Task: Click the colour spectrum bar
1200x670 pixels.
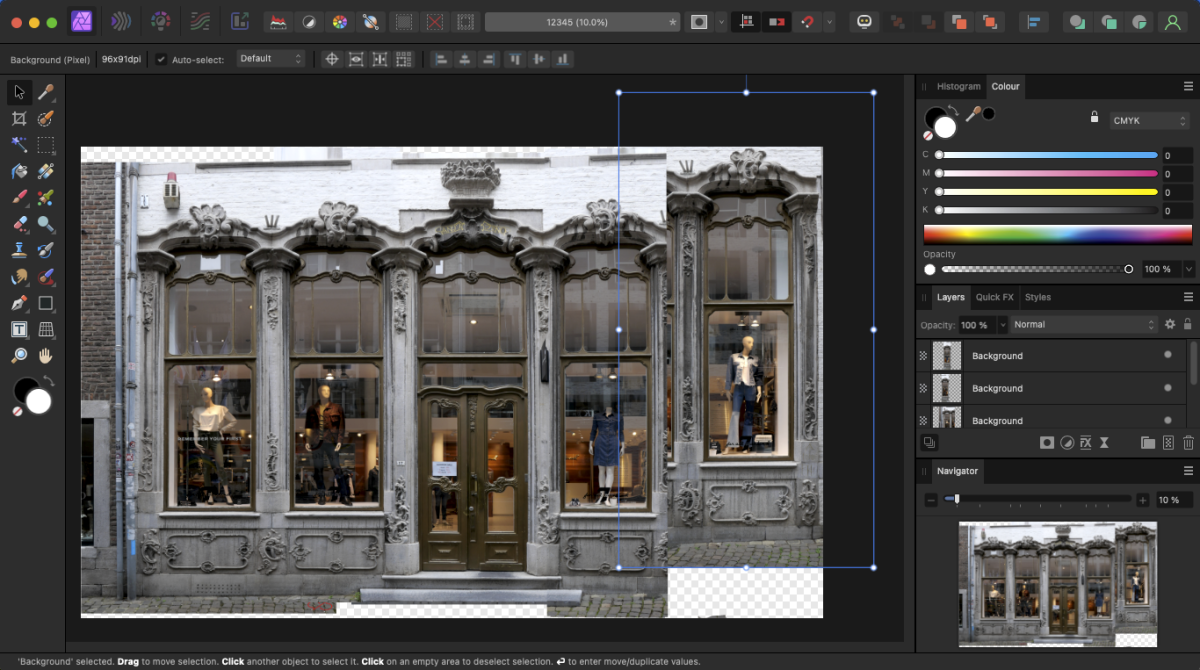Action: click(1057, 234)
